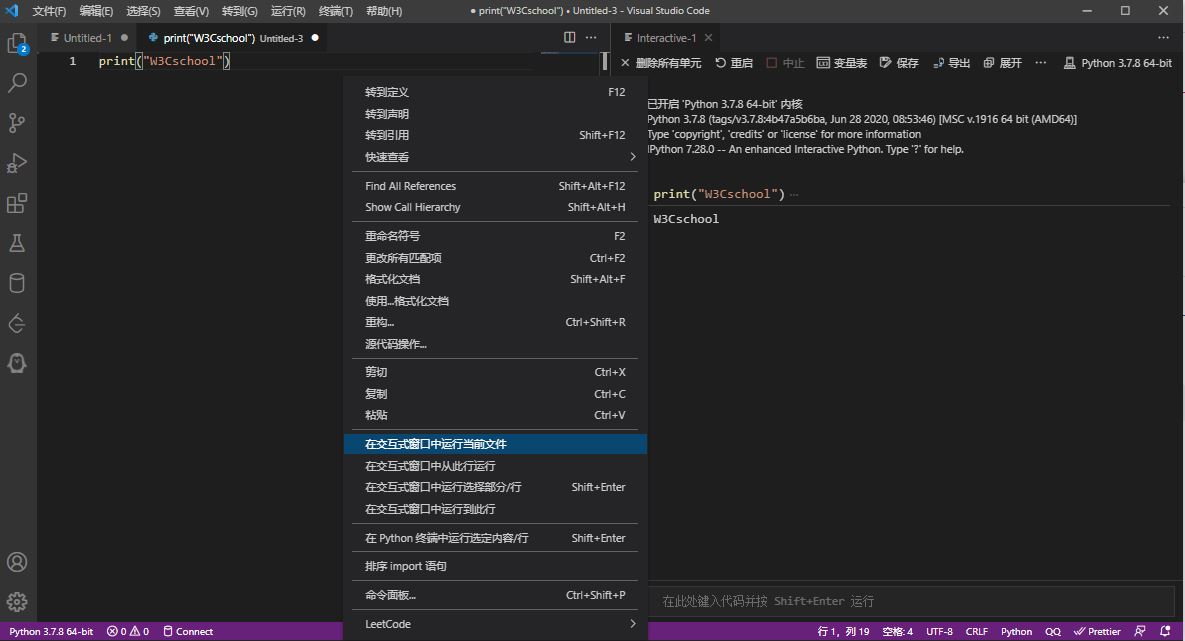This screenshot has width=1185, height=641.
Task: Choose 转到定义 in context menu
Action: [495, 91]
